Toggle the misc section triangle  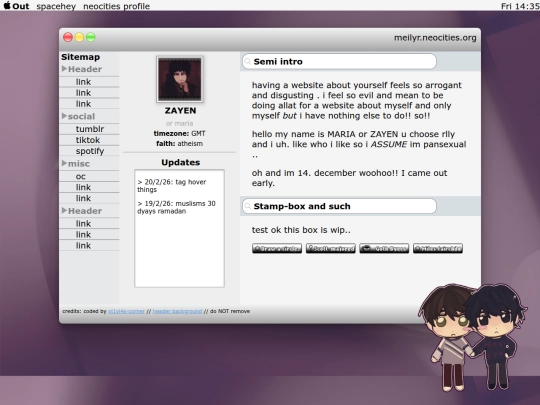click(64, 163)
